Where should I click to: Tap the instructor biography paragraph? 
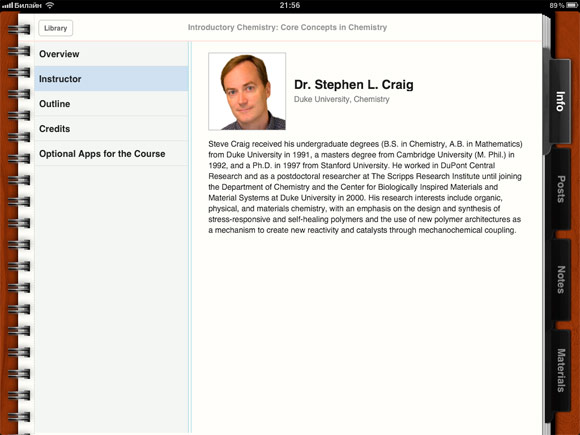(365, 187)
